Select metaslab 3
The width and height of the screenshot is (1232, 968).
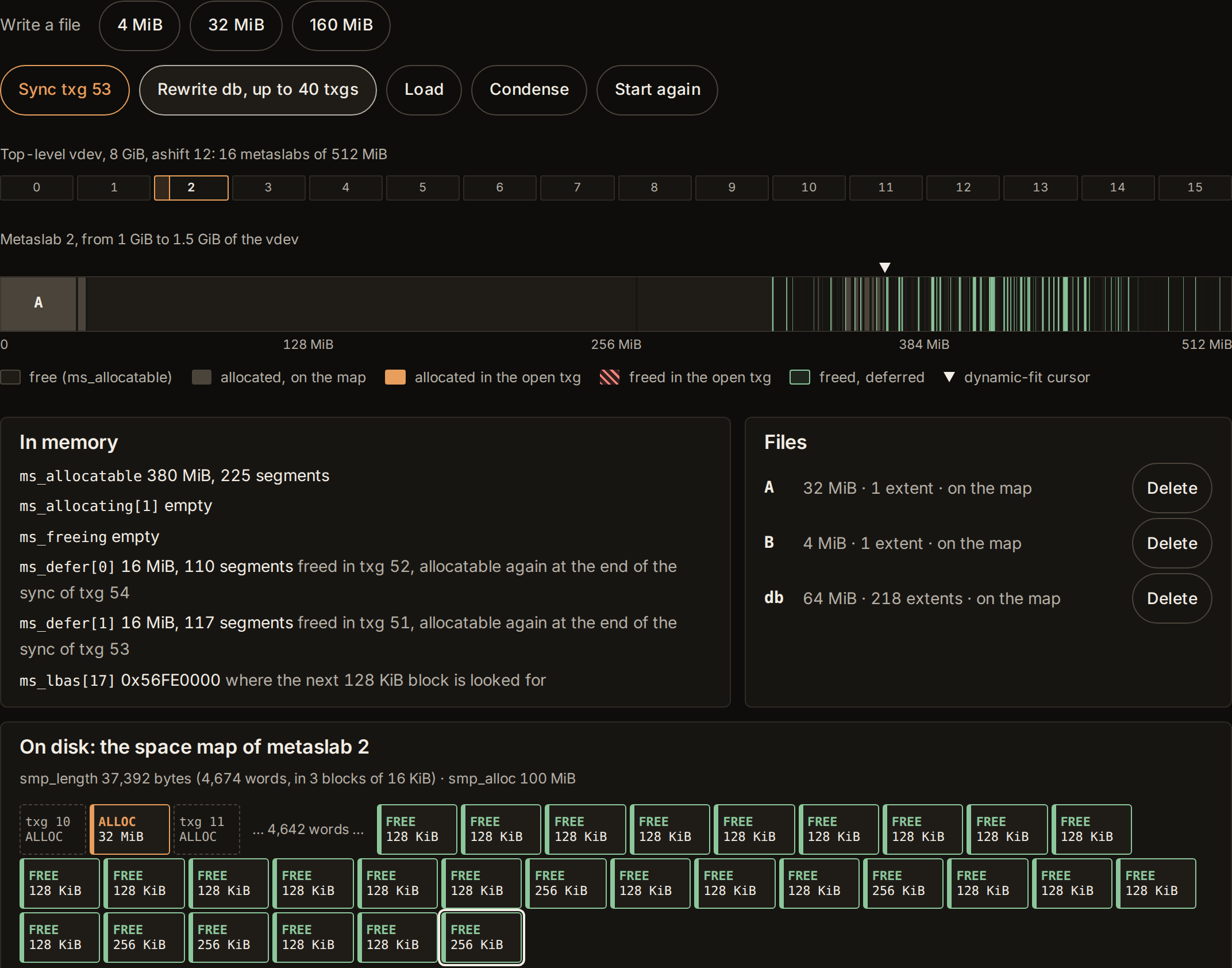(268, 187)
